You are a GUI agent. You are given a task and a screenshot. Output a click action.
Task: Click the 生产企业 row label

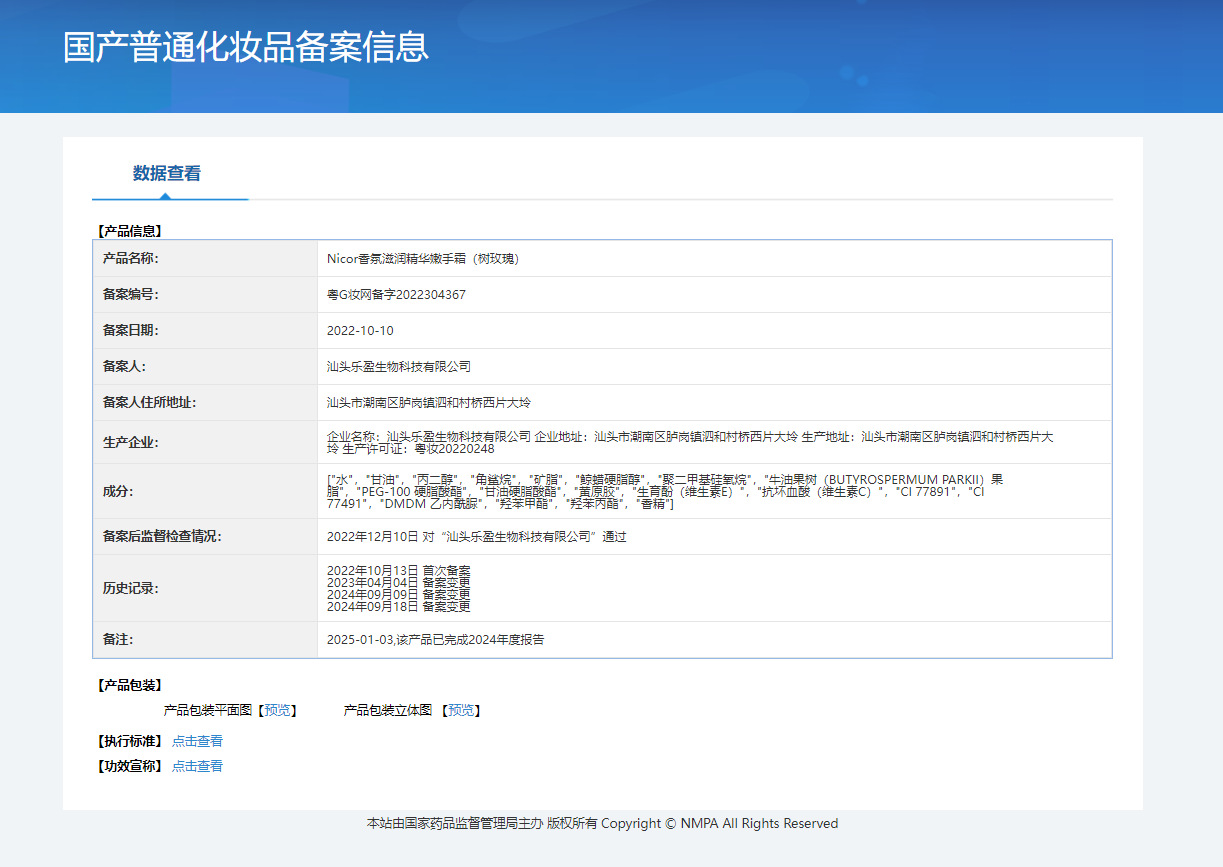pyautogui.click(x=130, y=442)
